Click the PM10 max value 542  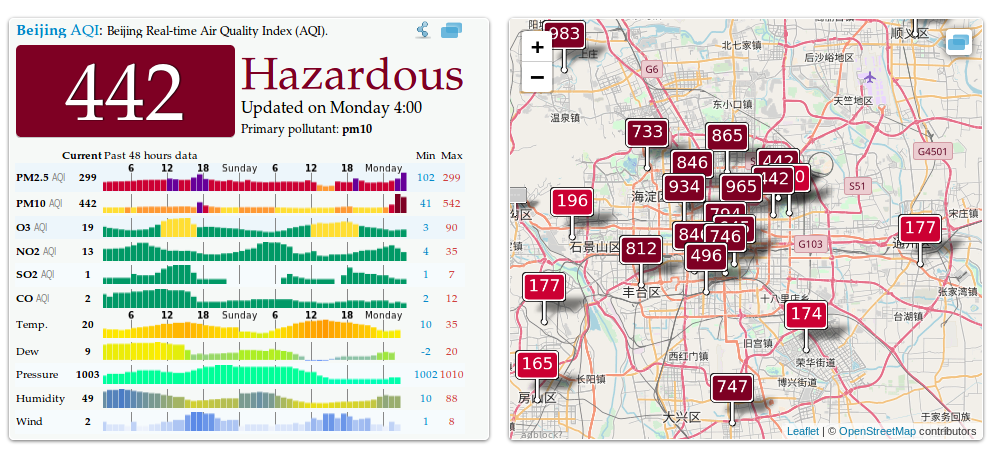pyautogui.click(x=451, y=203)
